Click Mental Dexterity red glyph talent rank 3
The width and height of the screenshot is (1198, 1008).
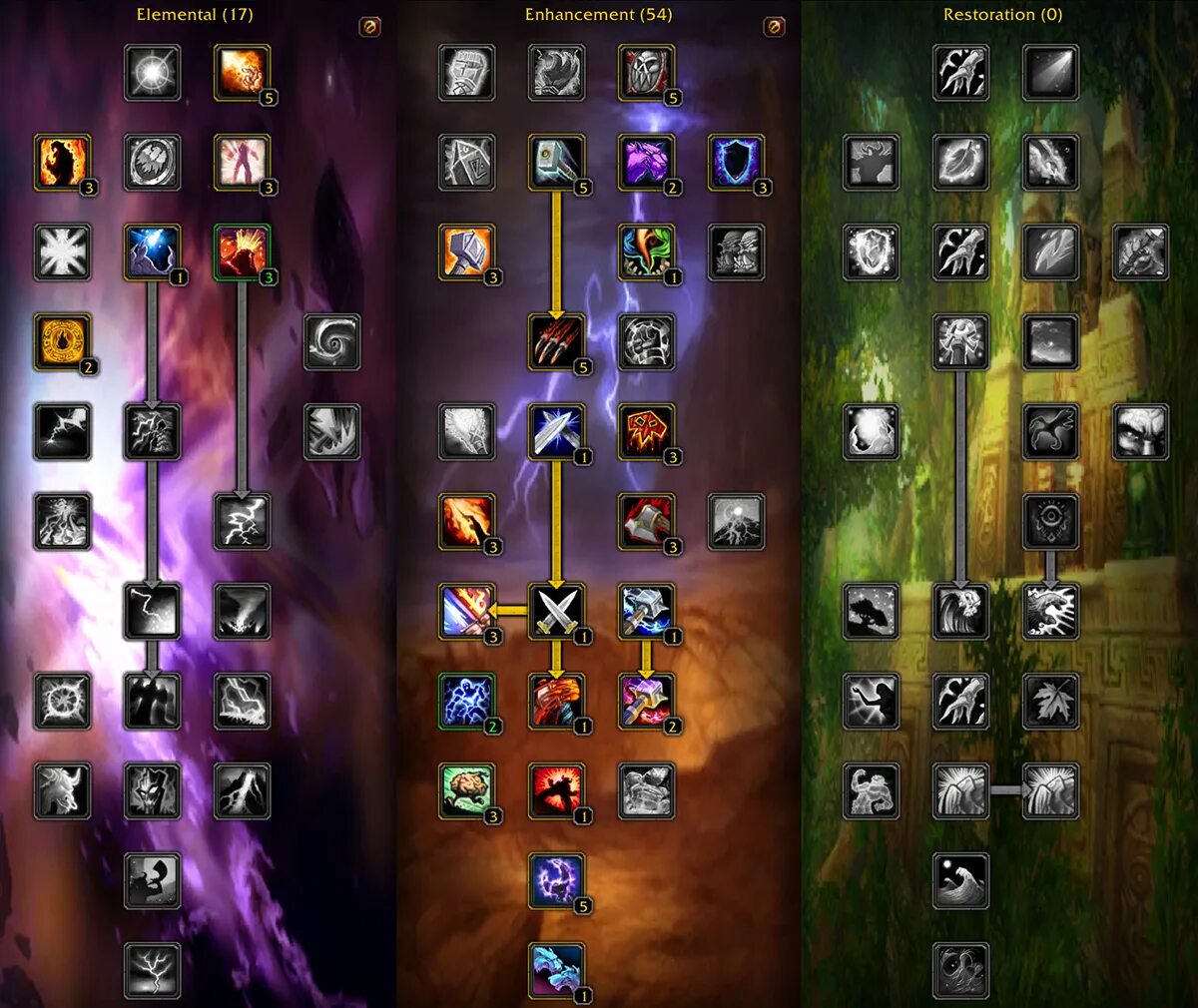[647, 432]
